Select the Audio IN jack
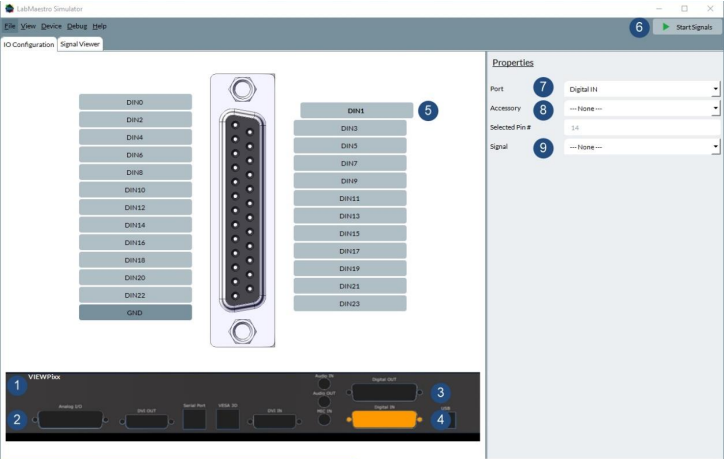Screen dimensions: 726x459 click(323, 384)
